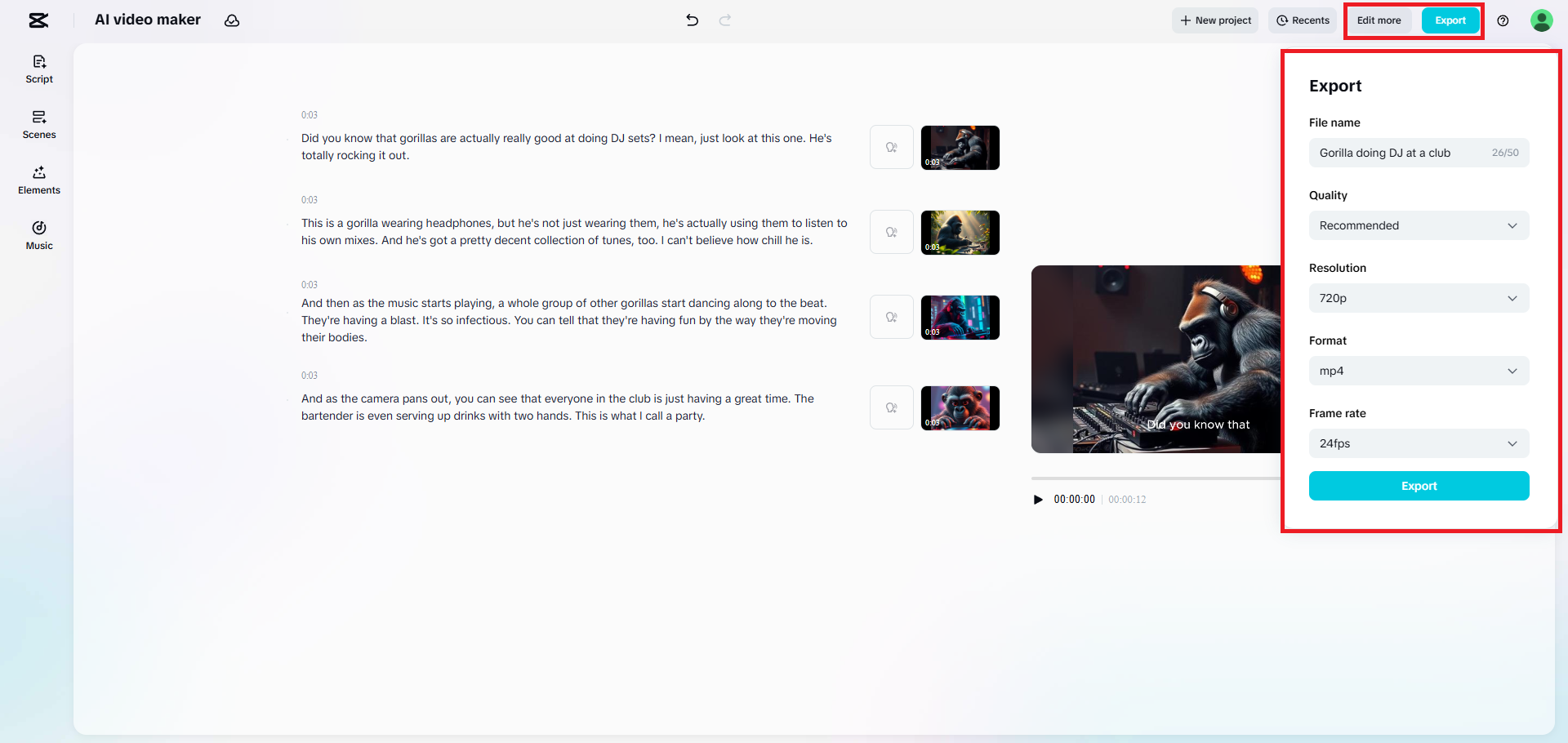Open the Script panel in the sidebar
Screen dimensions: 1568x743
(x=38, y=69)
